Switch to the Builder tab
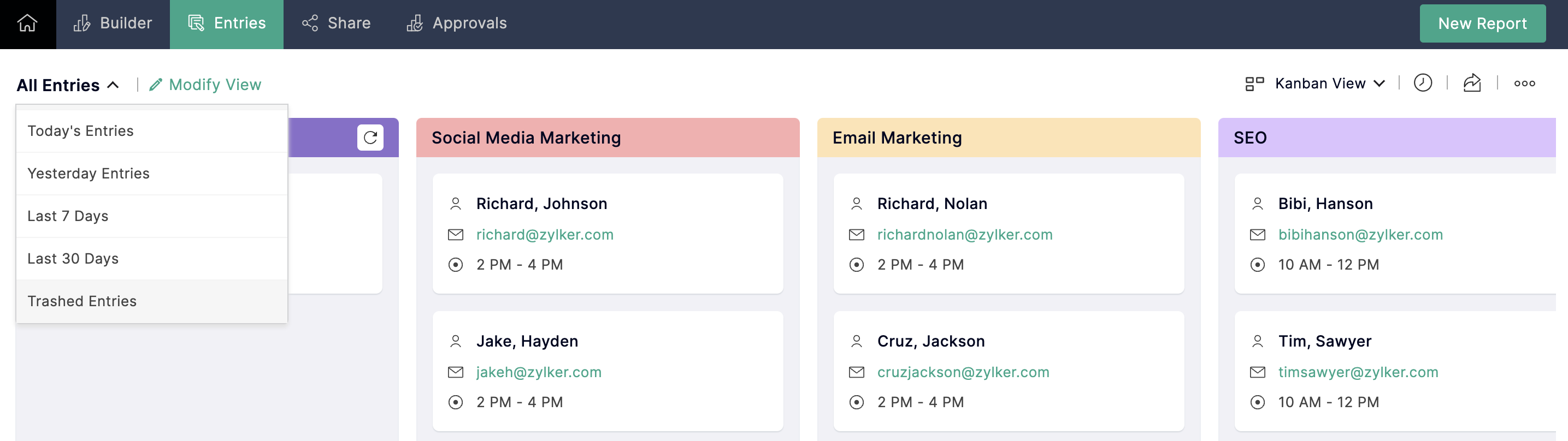The width and height of the screenshot is (1568, 441). click(113, 23)
